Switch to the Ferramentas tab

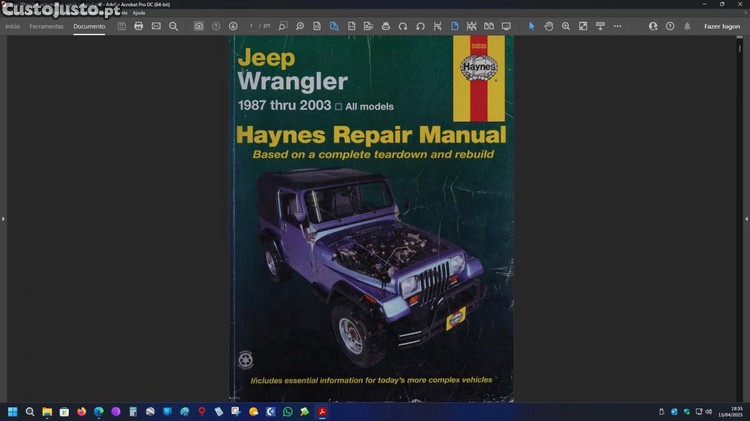(x=46, y=26)
